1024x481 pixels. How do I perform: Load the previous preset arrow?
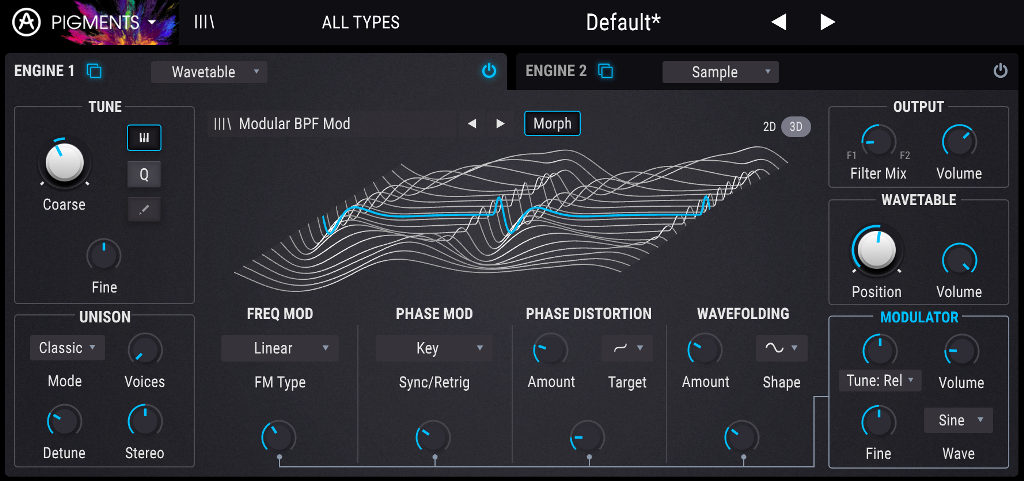(x=778, y=22)
